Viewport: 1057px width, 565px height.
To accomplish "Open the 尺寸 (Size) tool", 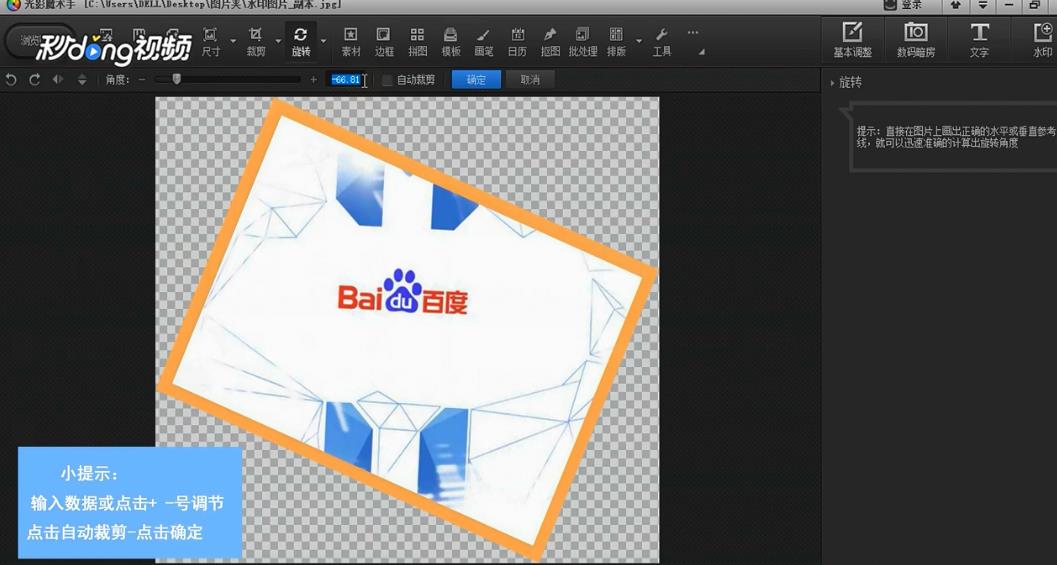I will [210, 42].
